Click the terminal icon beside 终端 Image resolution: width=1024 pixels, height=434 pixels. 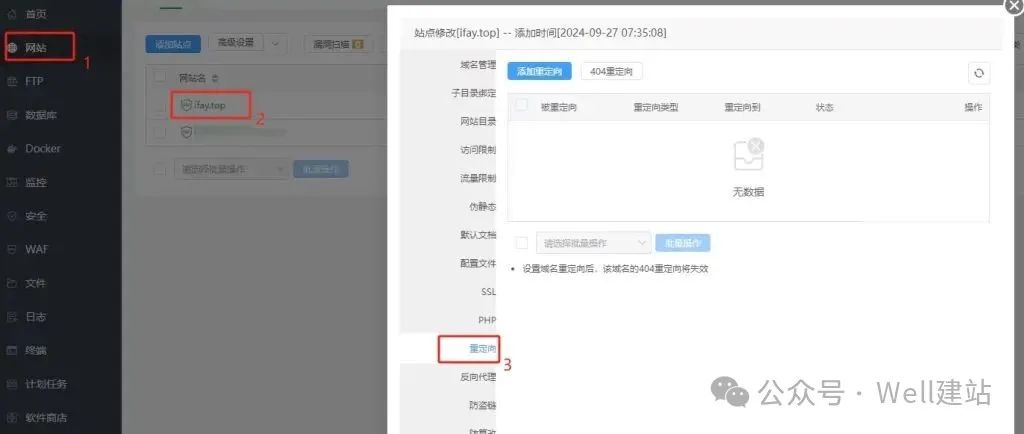coord(12,350)
